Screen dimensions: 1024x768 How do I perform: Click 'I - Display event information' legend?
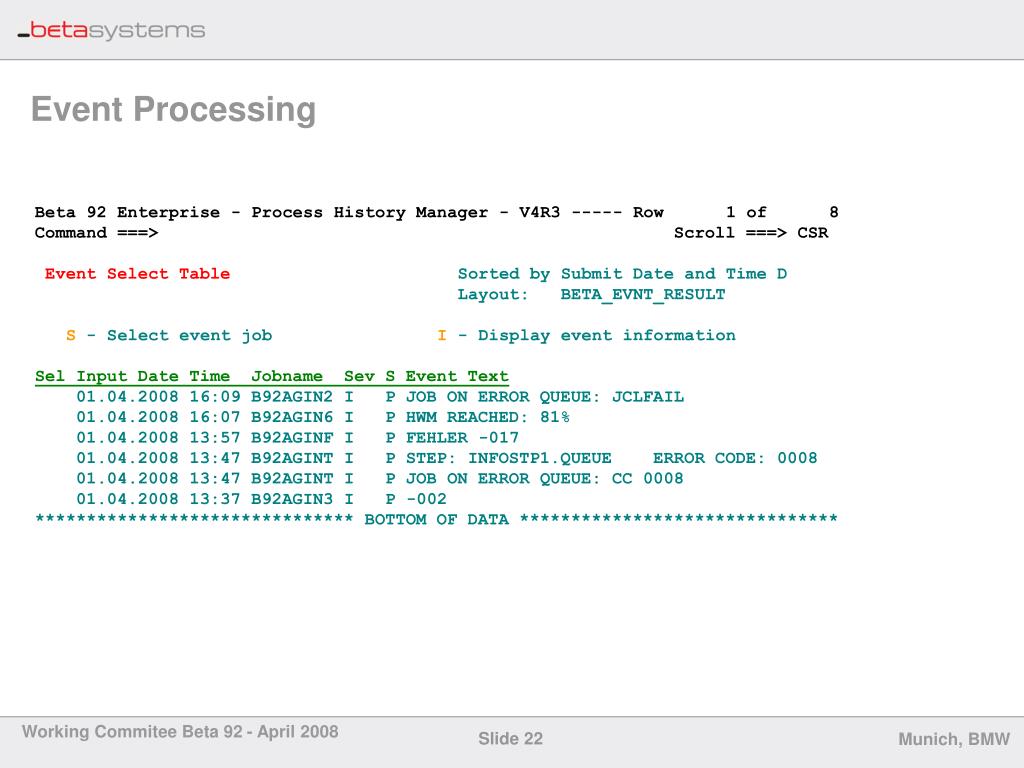click(x=586, y=336)
